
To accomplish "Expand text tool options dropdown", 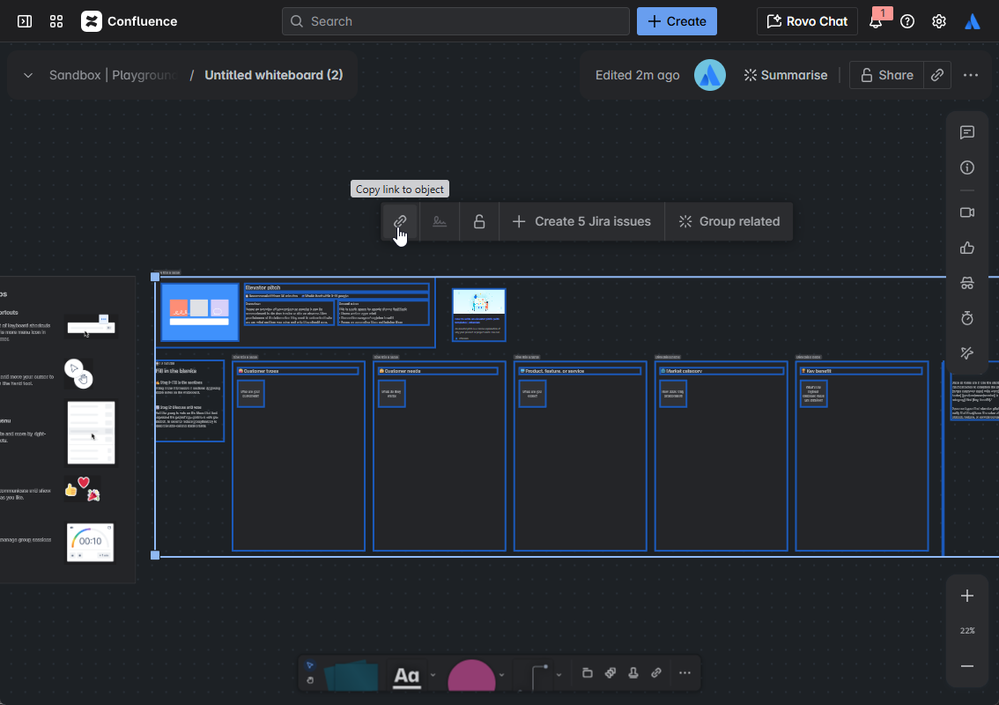I will [433, 675].
